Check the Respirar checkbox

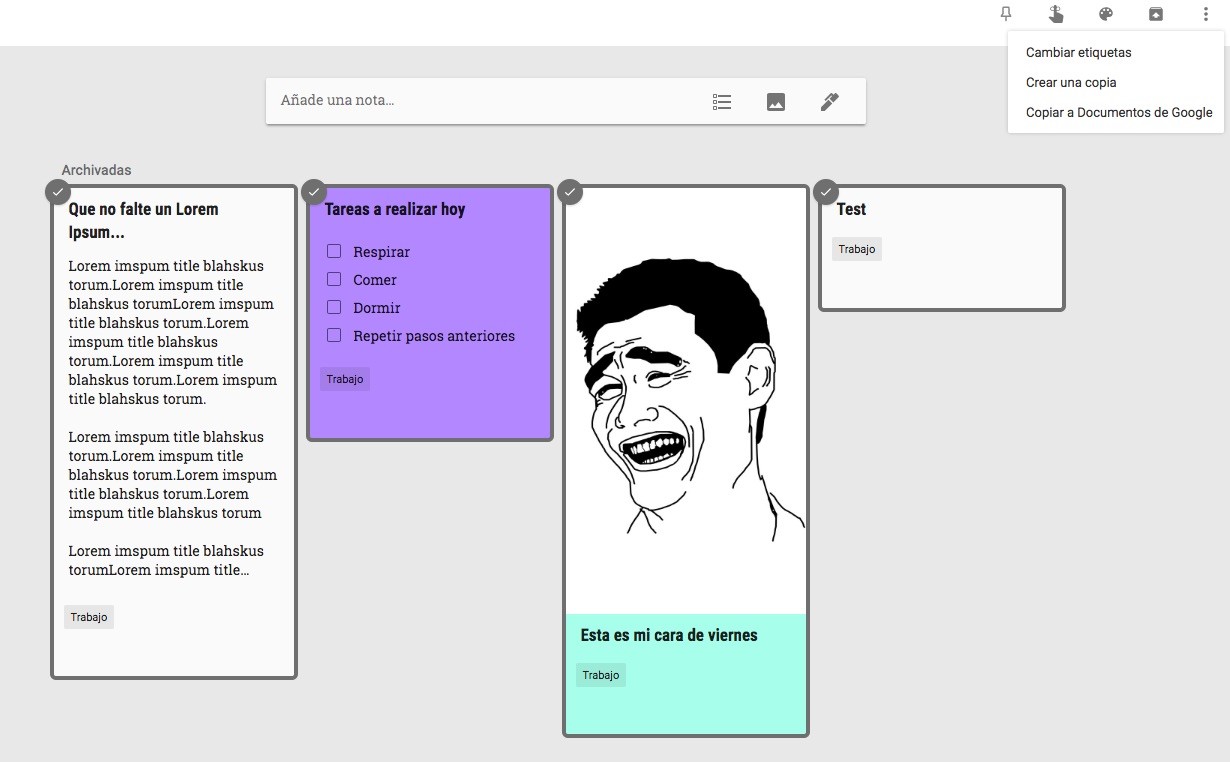[x=334, y=251]
